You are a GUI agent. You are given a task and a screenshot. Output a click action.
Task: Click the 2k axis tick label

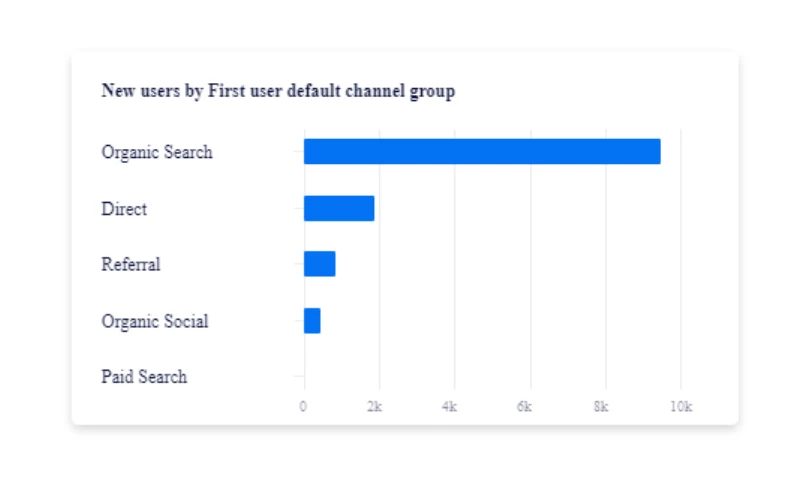click(x=374, y=407)
